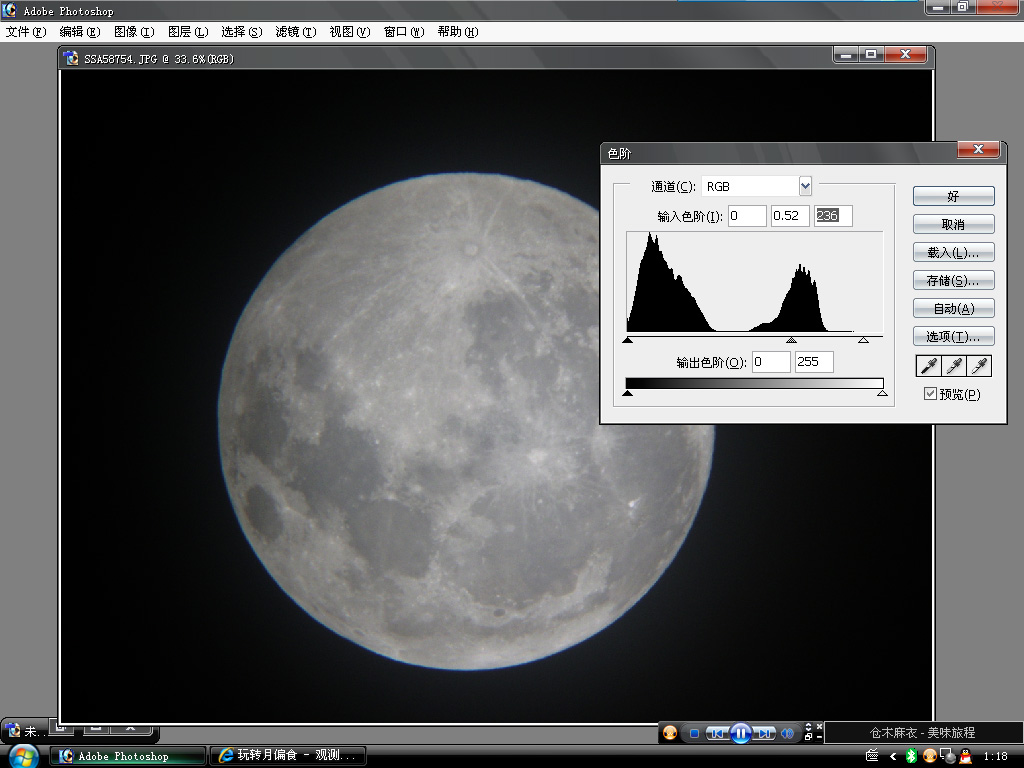Open the 编辑(E) menu
The width and height of the screenshot is (1024, 768).
tap(80, 32)
